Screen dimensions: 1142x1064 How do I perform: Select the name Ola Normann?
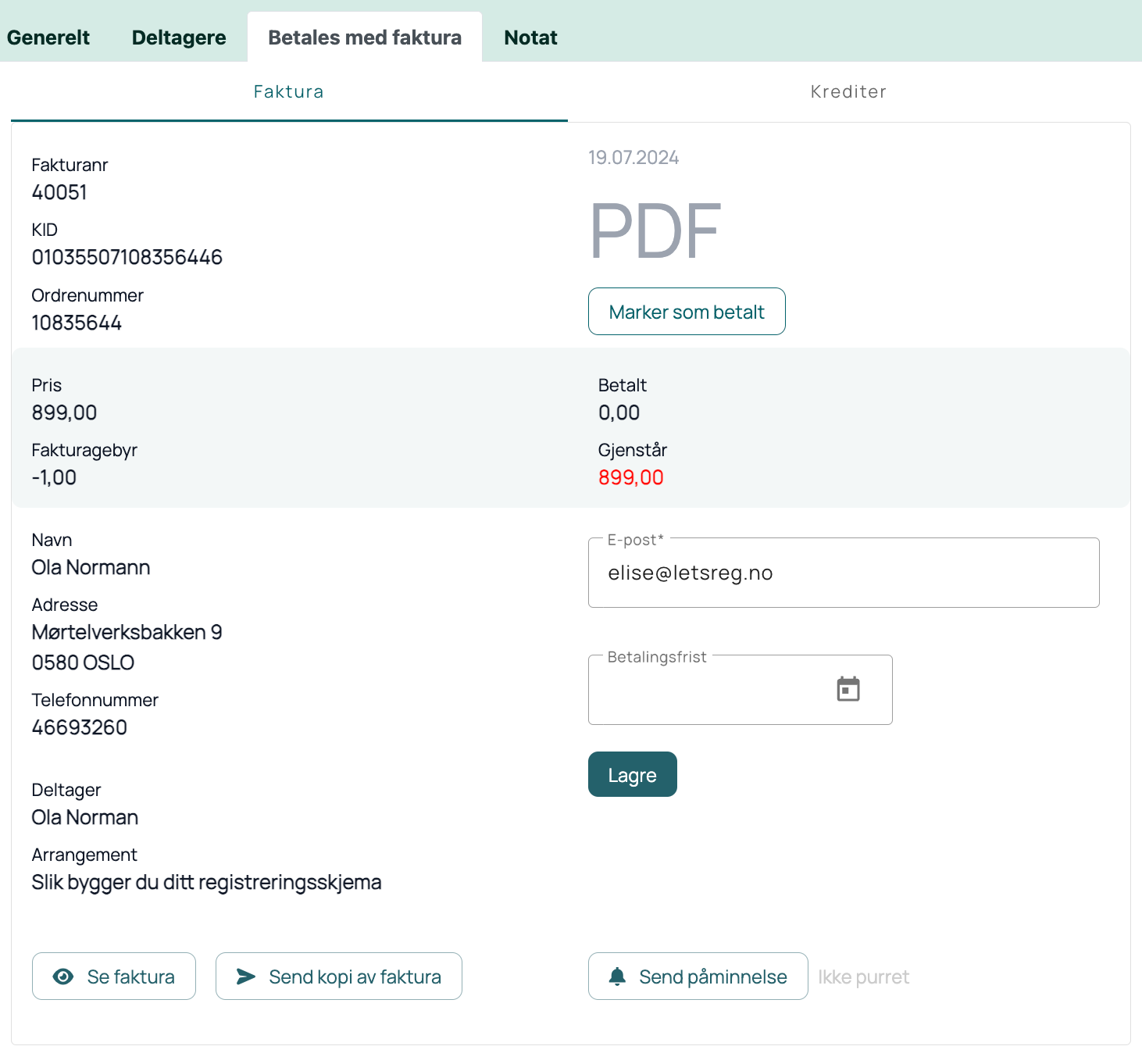[x=91, y=567]
